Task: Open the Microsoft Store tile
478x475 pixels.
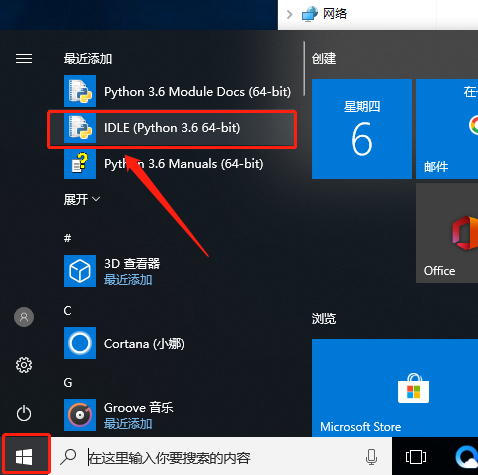Action: (x=395, y=388)
